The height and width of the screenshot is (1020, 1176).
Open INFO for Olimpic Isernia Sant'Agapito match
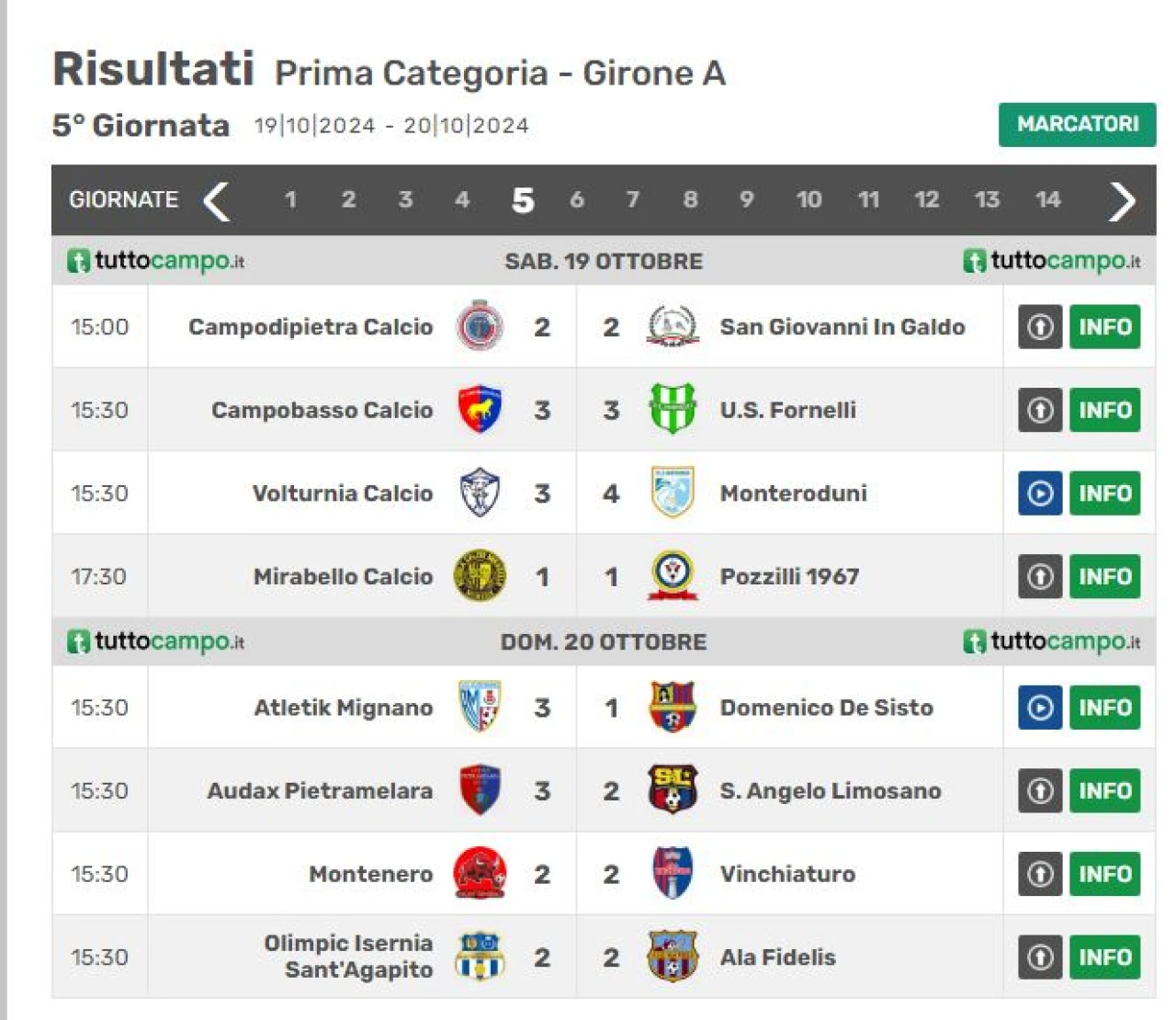(x=1104, y=958)
